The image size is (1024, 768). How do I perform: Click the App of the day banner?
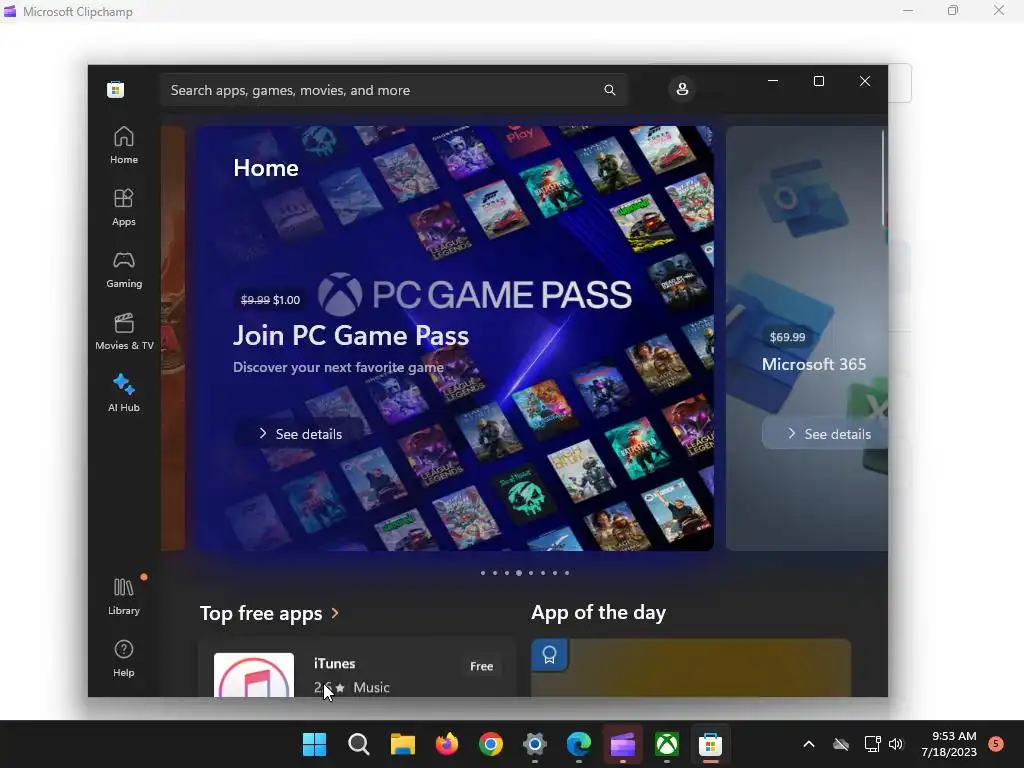[x=691, y=668]
